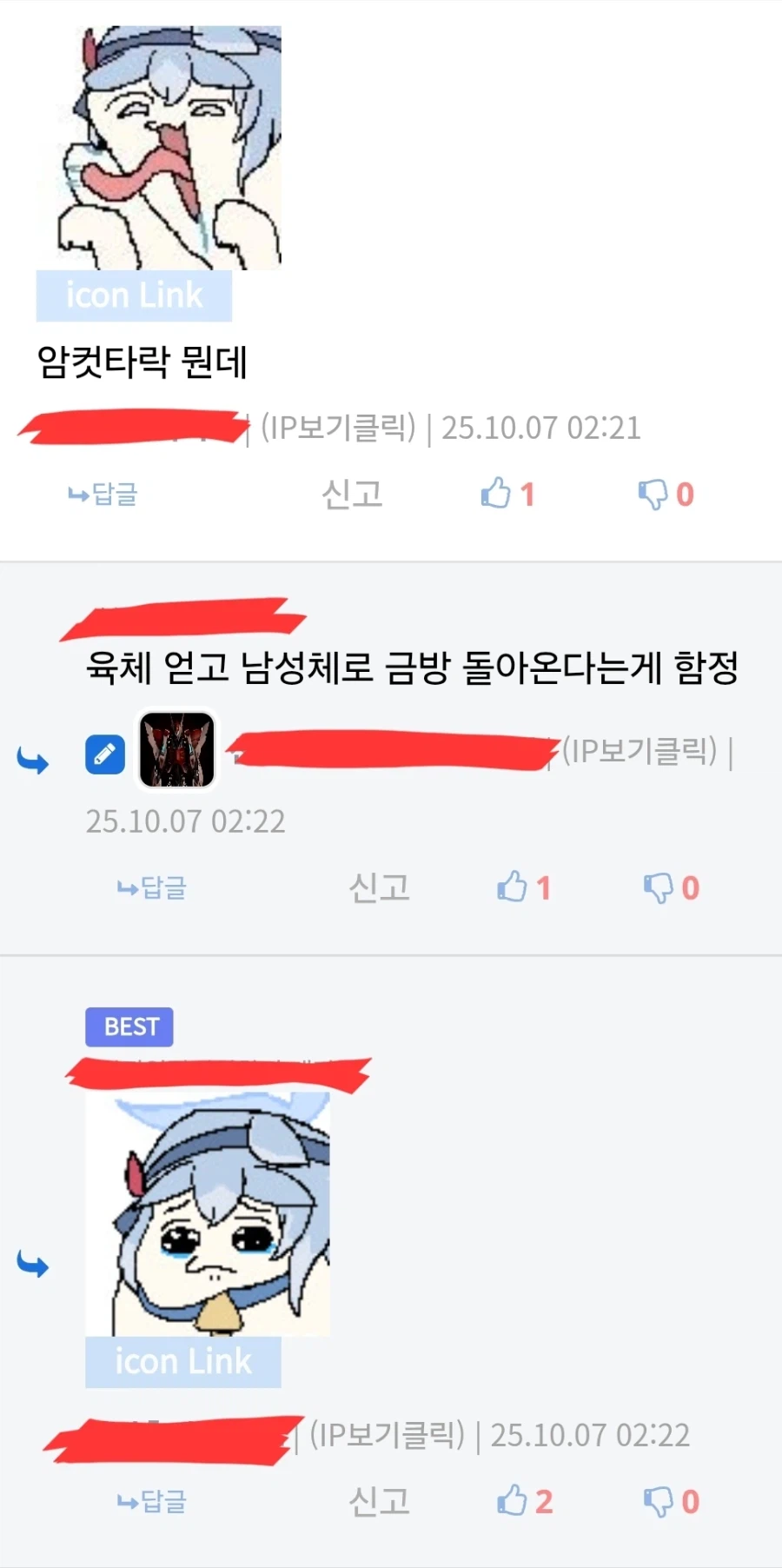This screenshot has width=782, height=1568.
Task: Report the 육체 얻고 reply via 신고
Action: 379,887
